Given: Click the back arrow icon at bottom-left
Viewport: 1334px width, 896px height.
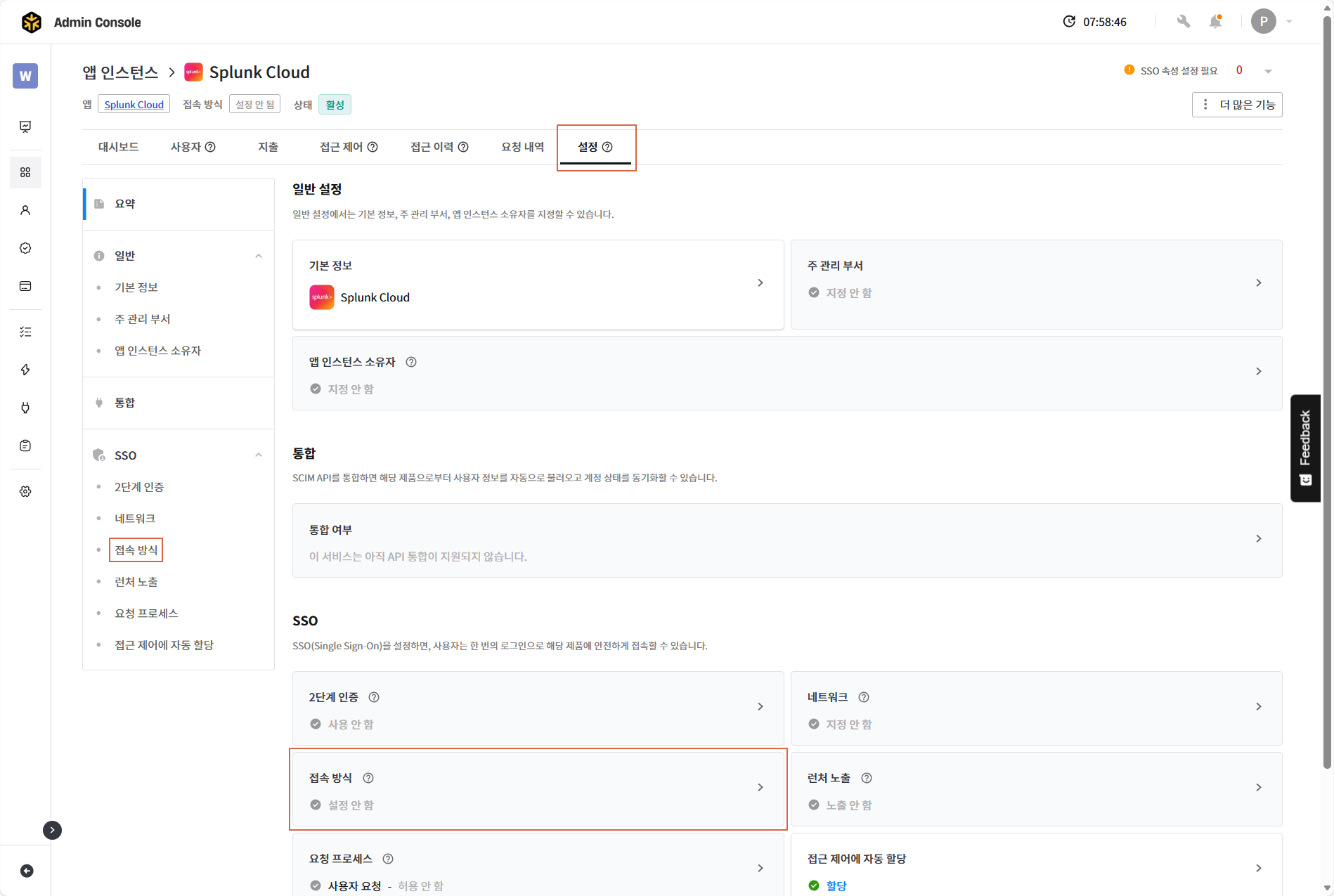Looking at the screenshot, I should point(27,871).
